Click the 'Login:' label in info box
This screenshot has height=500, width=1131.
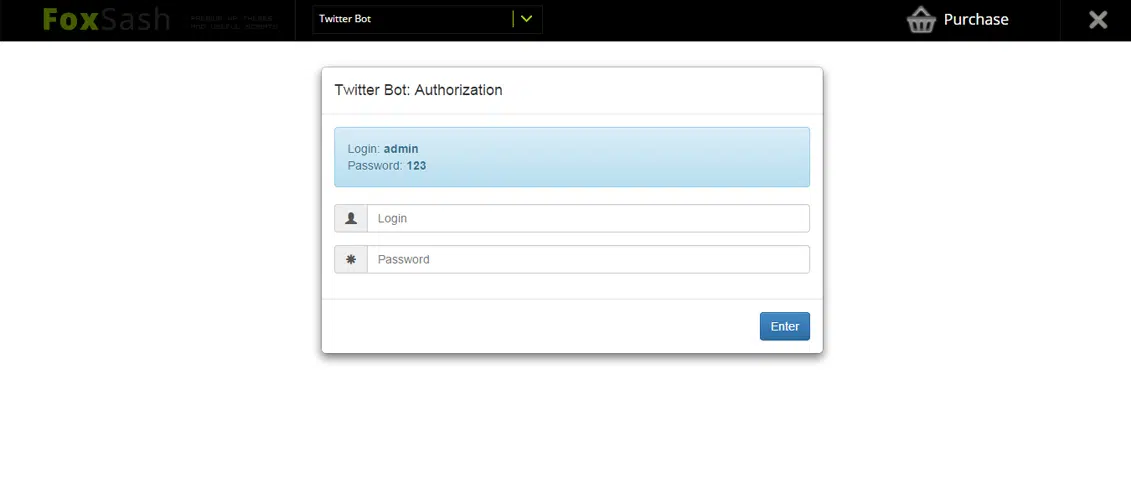pos(364,149)
